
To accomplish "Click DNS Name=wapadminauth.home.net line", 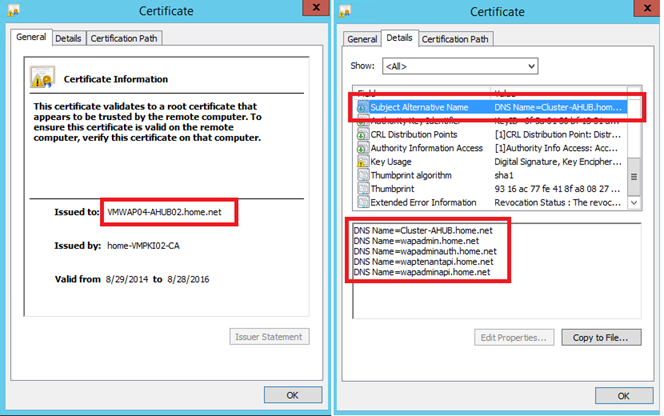I will [x=425, y=251].
